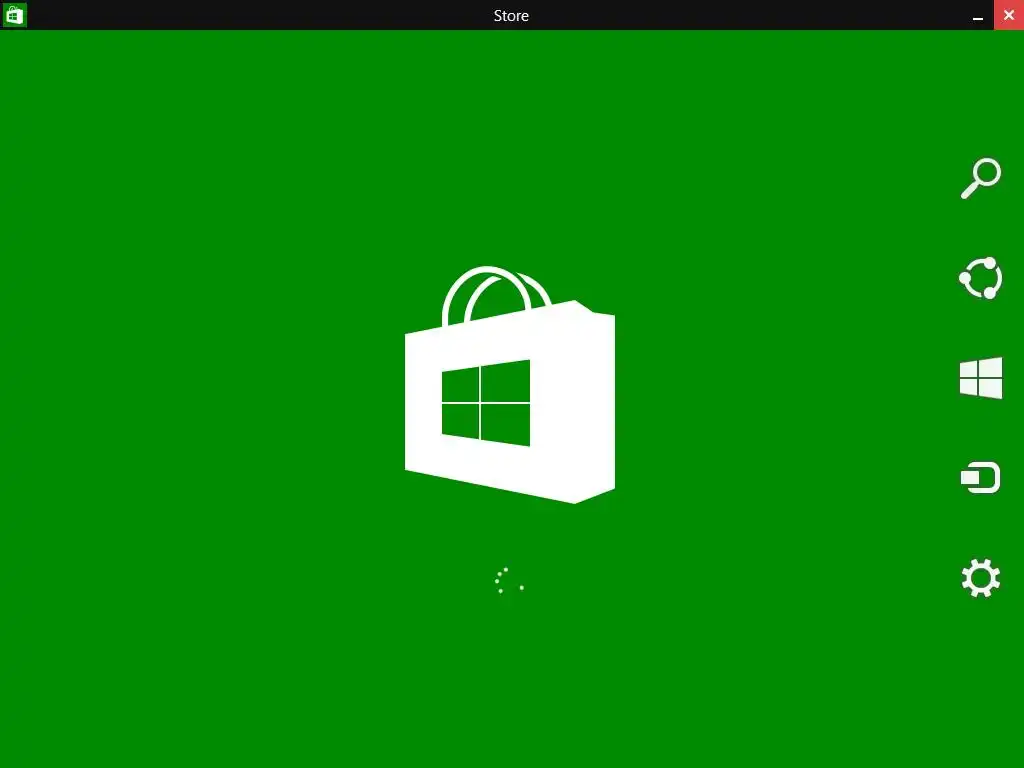Minimize the Store window
Screen dimensions: 1024x768
(x=978, y=16)
